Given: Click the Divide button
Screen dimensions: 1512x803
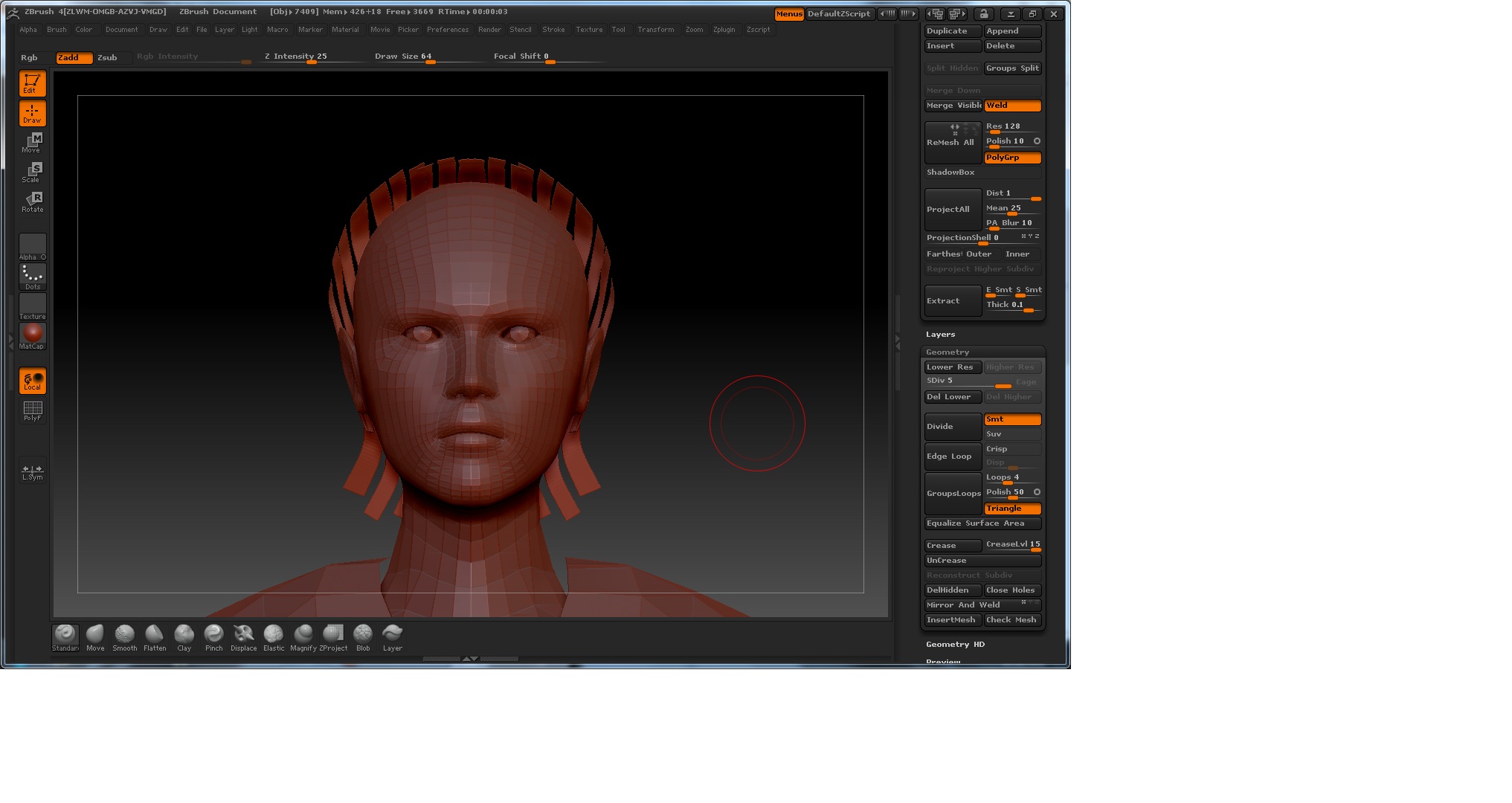Looking at the screenshot, I should coord(953,427).
